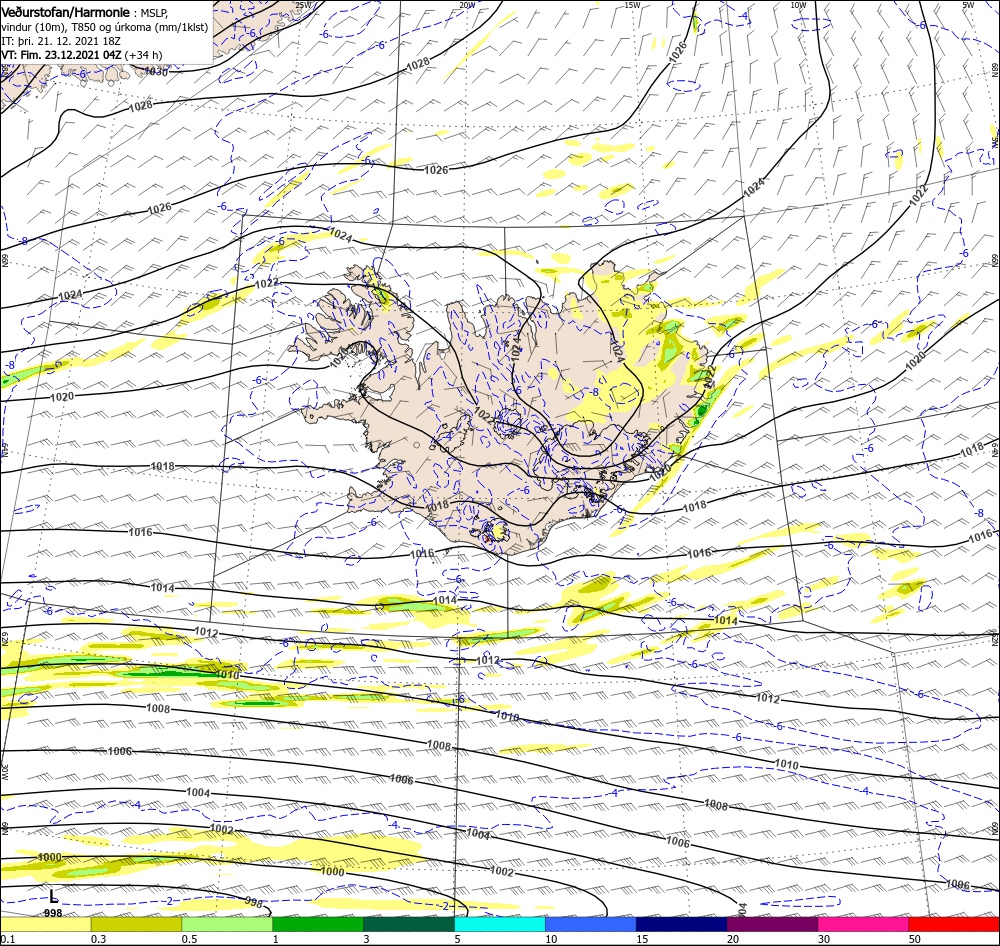Select the red 50 mm legend color band
Viewport: 1000px width, 946px height.
[x=954, y=924]
